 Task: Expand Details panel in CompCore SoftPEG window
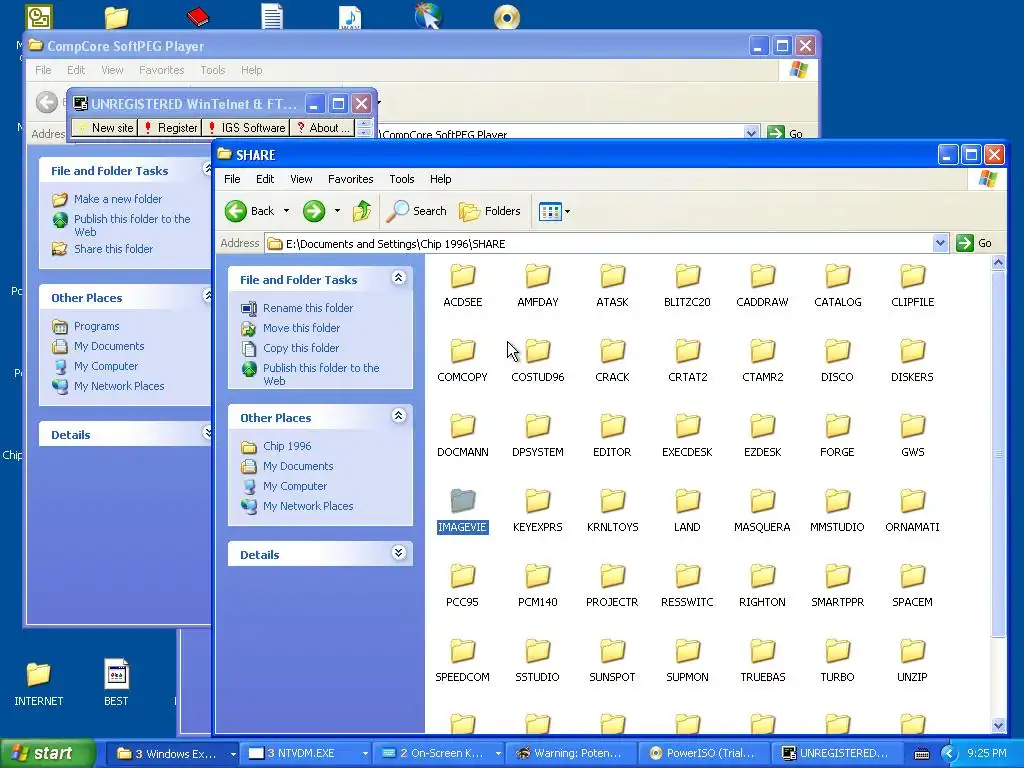click(x=207, y=433)
